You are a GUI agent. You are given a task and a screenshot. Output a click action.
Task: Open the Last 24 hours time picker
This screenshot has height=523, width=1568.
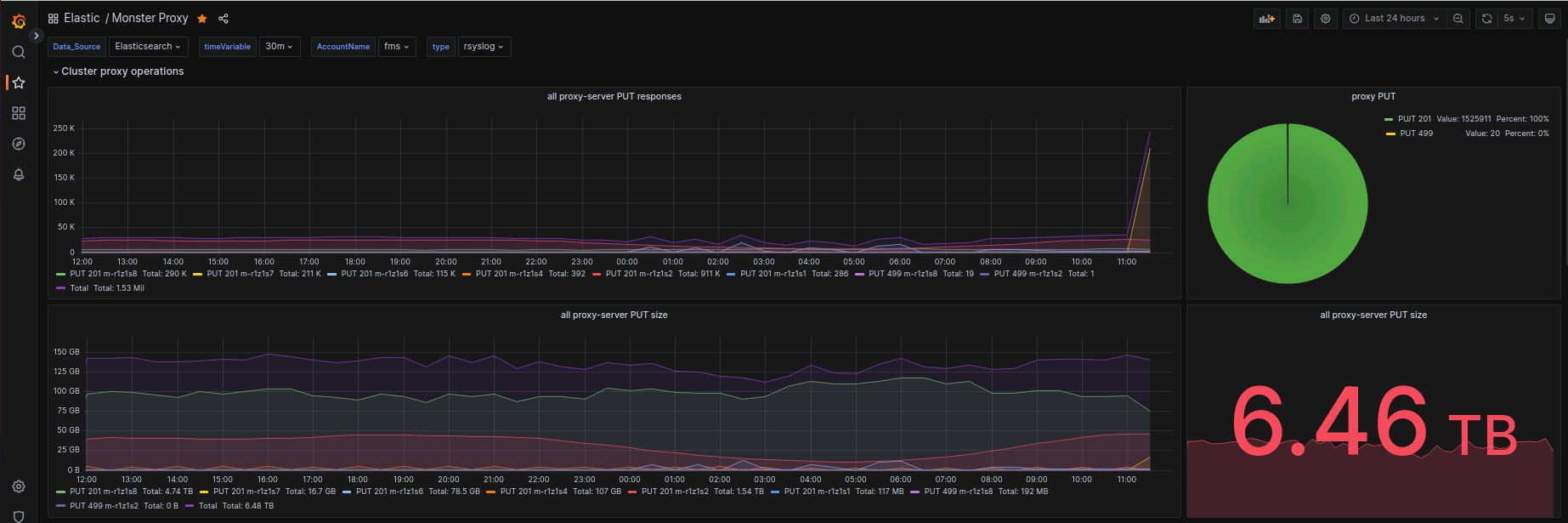[1394, 19]
